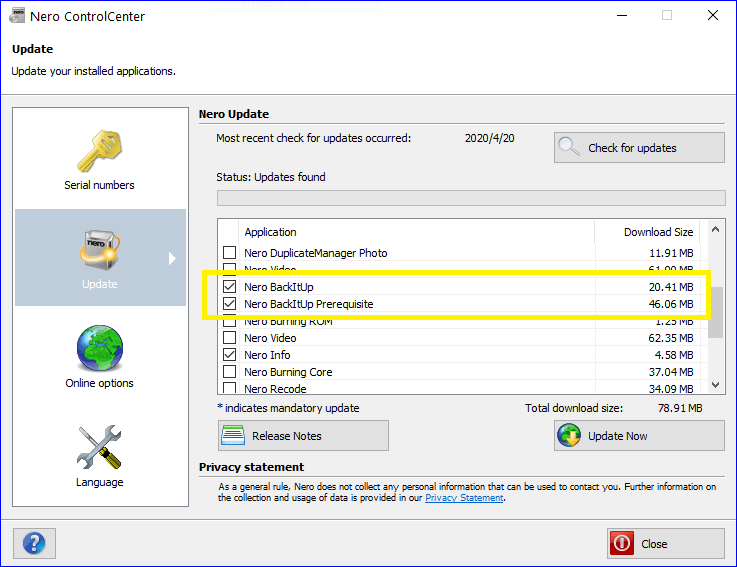
Task: Select the Nero BackItUp Prerequisite row text
Action: (308, 304)
